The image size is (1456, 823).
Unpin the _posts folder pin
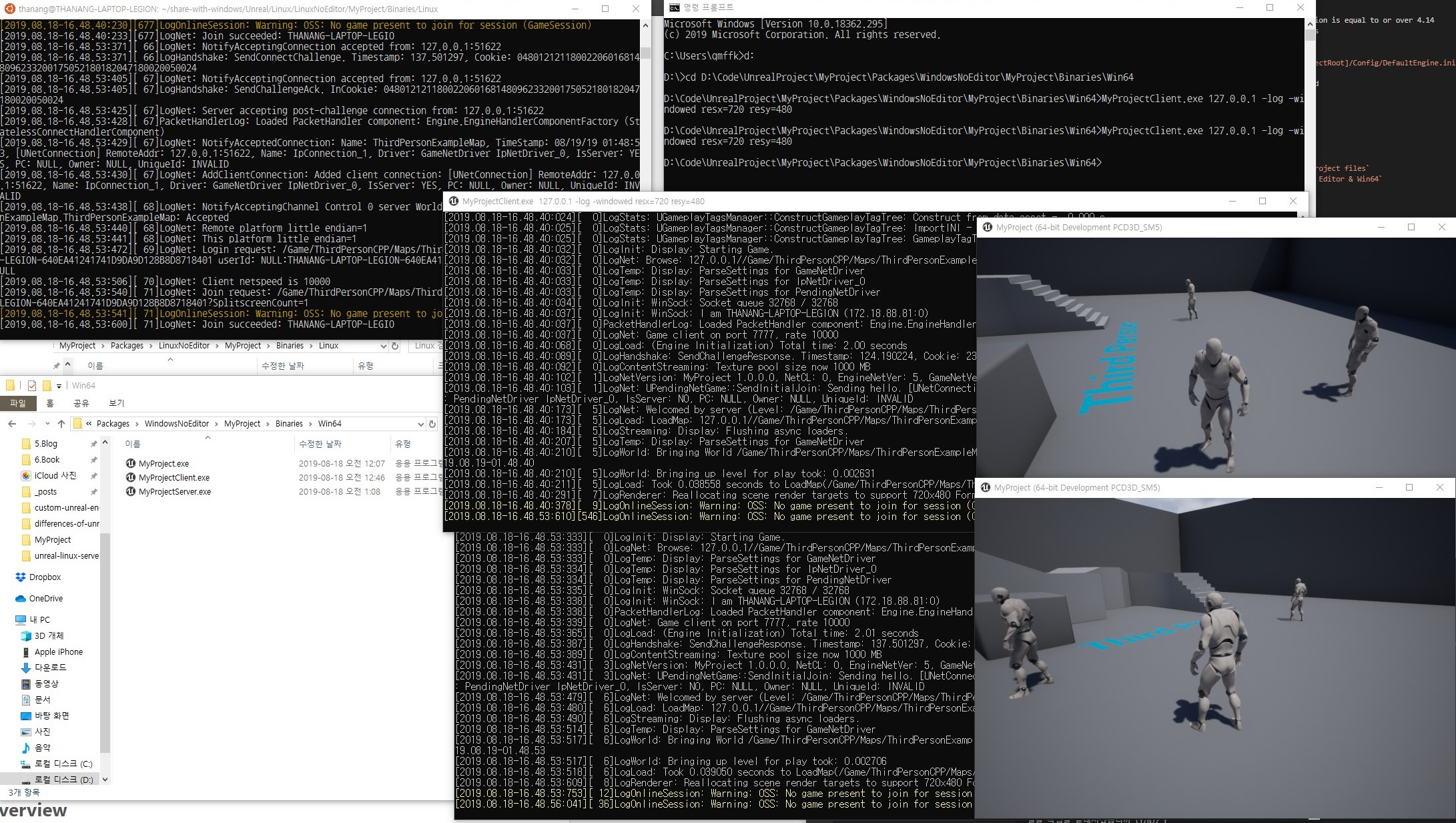pyautogui.click(x=93, y=492)
